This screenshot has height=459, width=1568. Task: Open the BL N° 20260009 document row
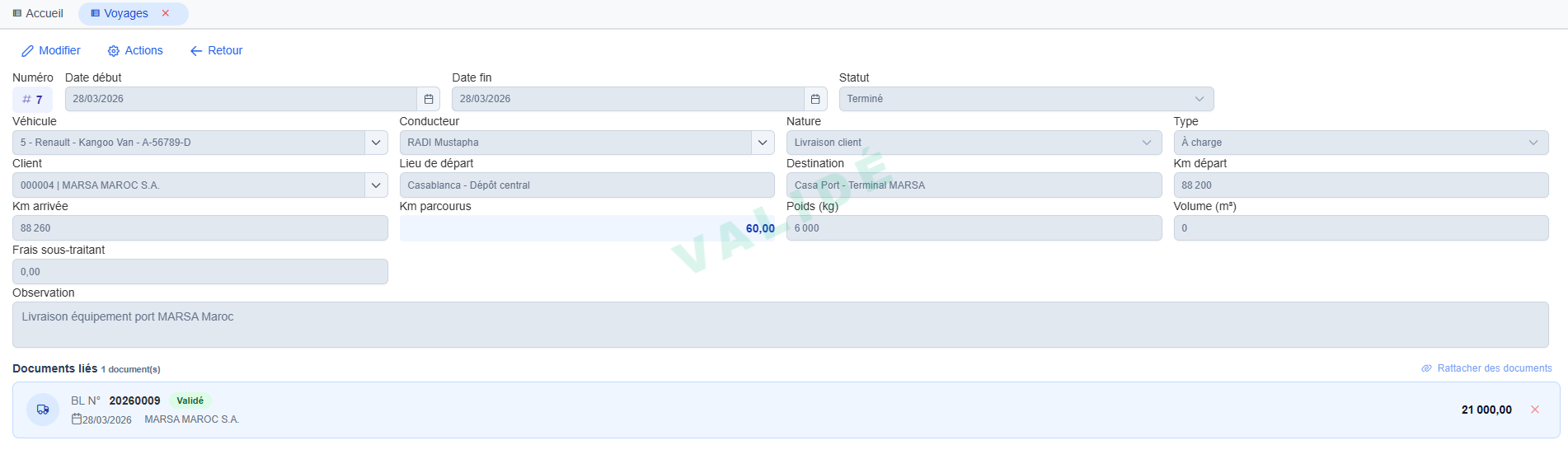click(x=786, y=410)
